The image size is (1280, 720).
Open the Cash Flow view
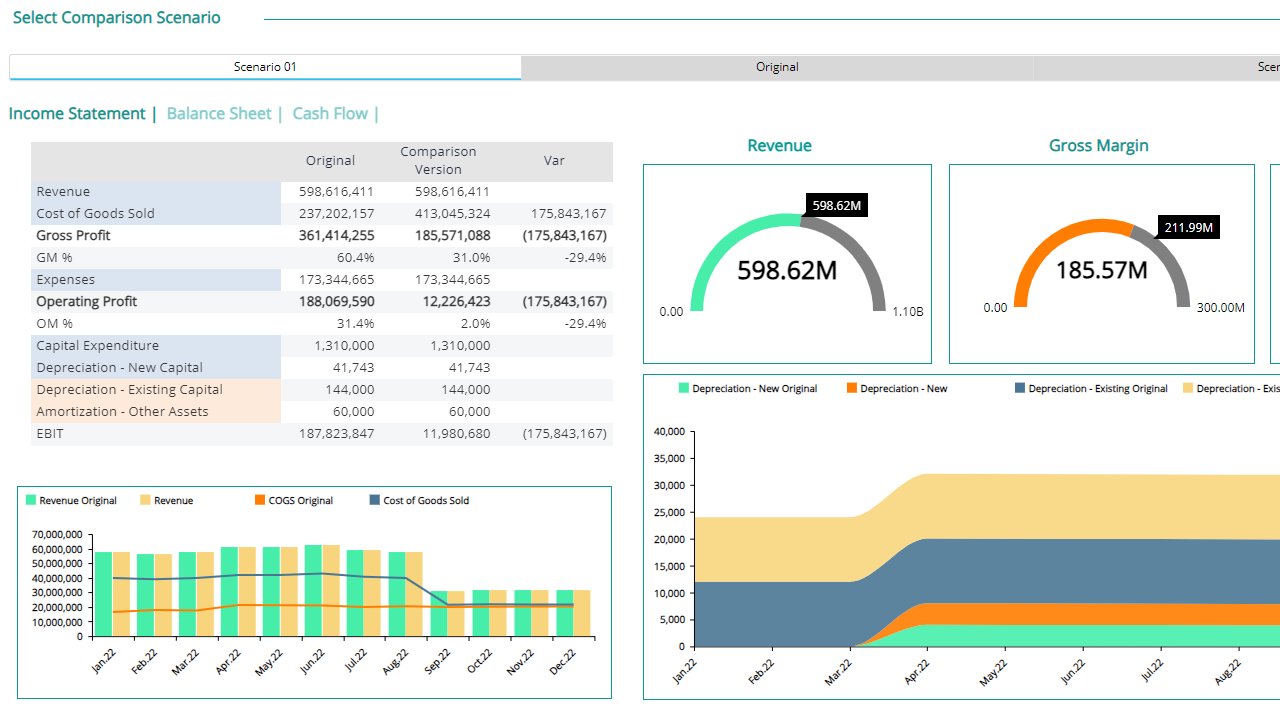330,114
